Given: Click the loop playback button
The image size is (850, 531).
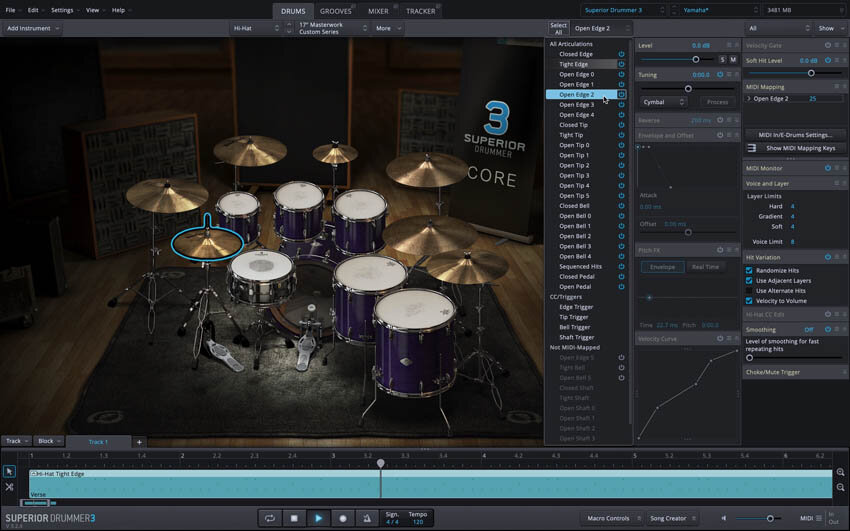Looking at the screenshot, I should (269, 518).
